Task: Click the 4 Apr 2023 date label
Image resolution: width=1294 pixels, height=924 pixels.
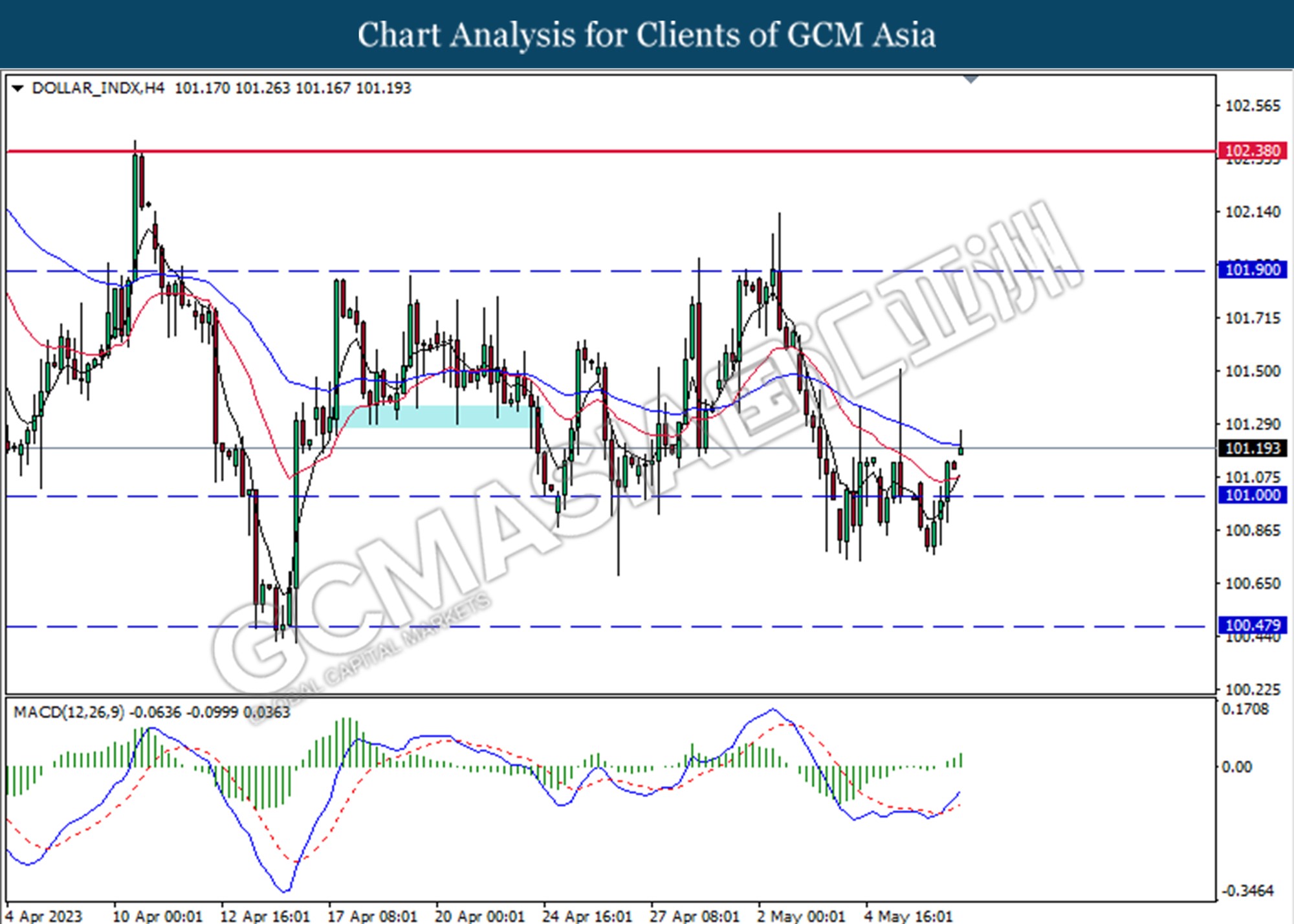Action: (x=44, y=916)
